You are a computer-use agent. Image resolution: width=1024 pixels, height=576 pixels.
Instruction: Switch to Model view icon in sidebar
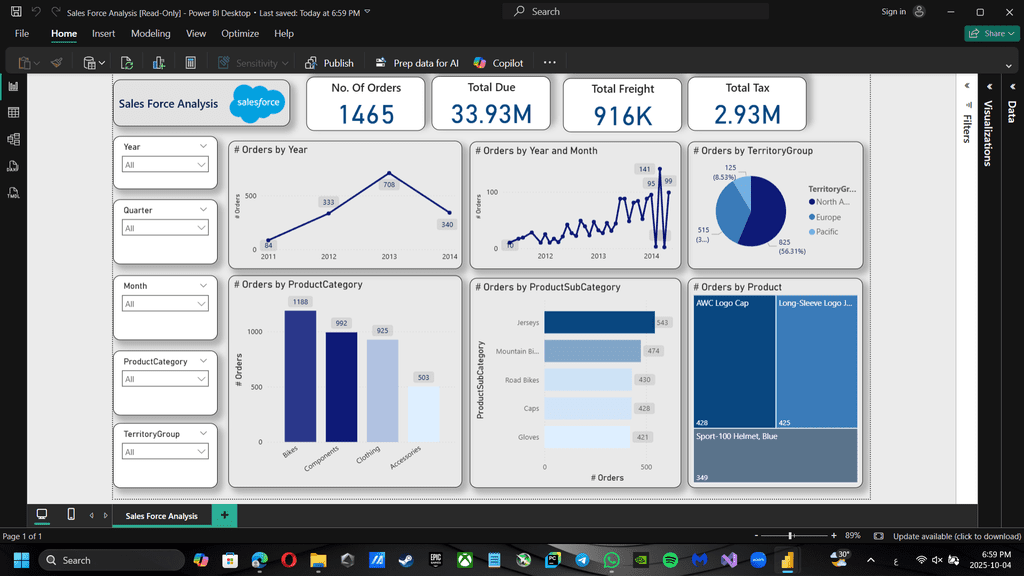pos(14,139)
